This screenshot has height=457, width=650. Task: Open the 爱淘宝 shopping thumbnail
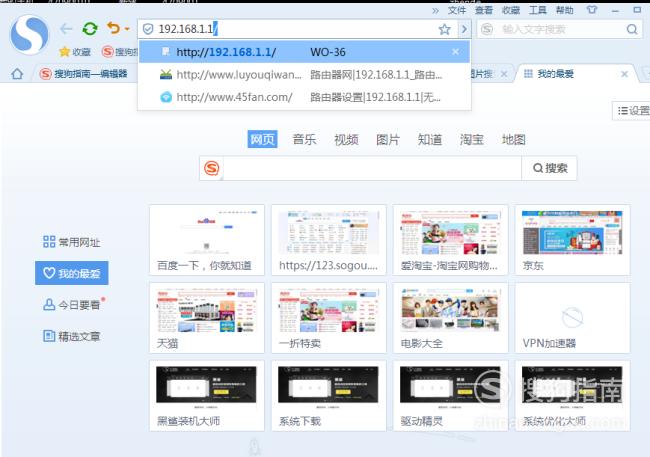[x=450, y=240]
